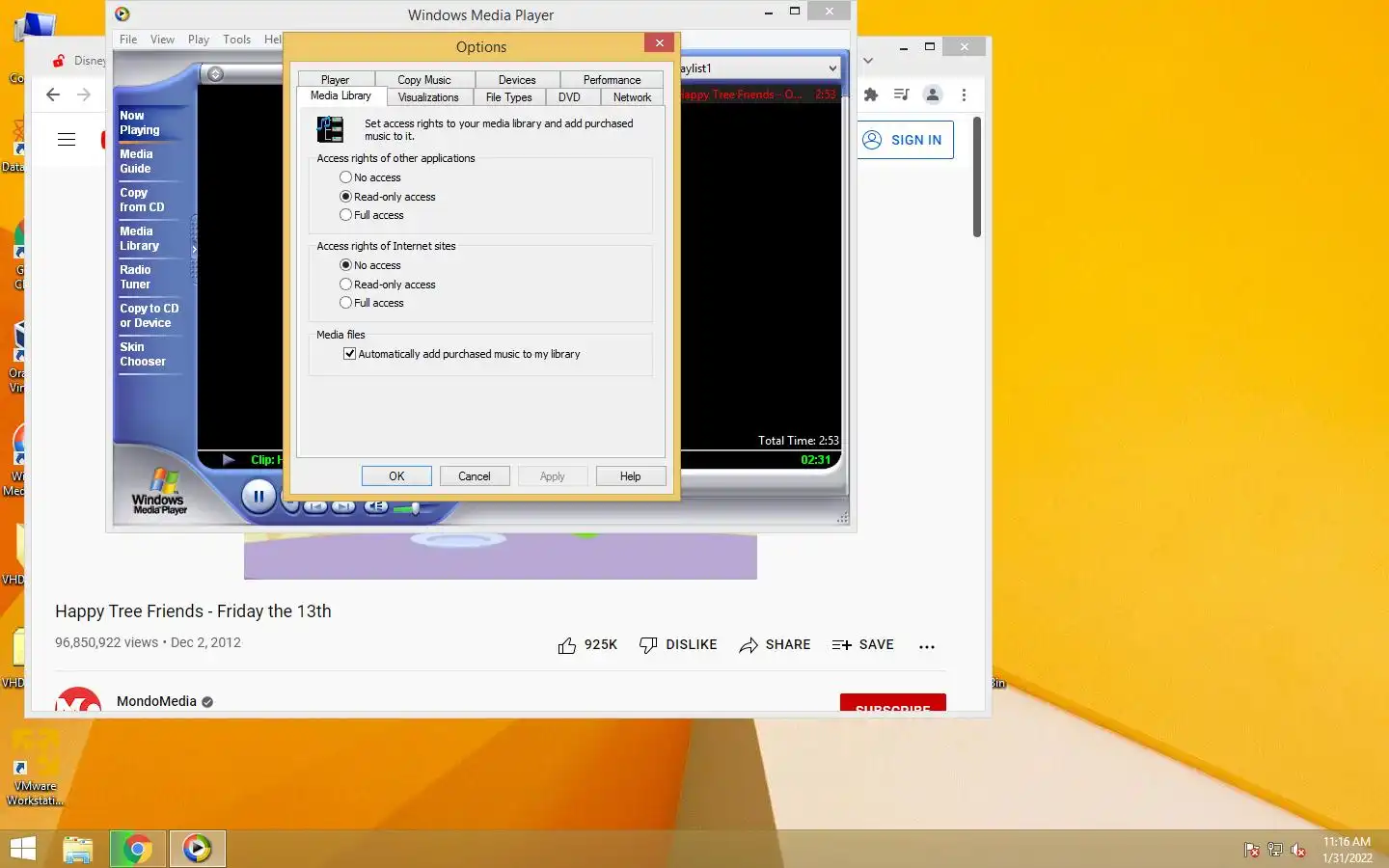
Task: Go back in the Chrome browser
Action: (53, 95)
